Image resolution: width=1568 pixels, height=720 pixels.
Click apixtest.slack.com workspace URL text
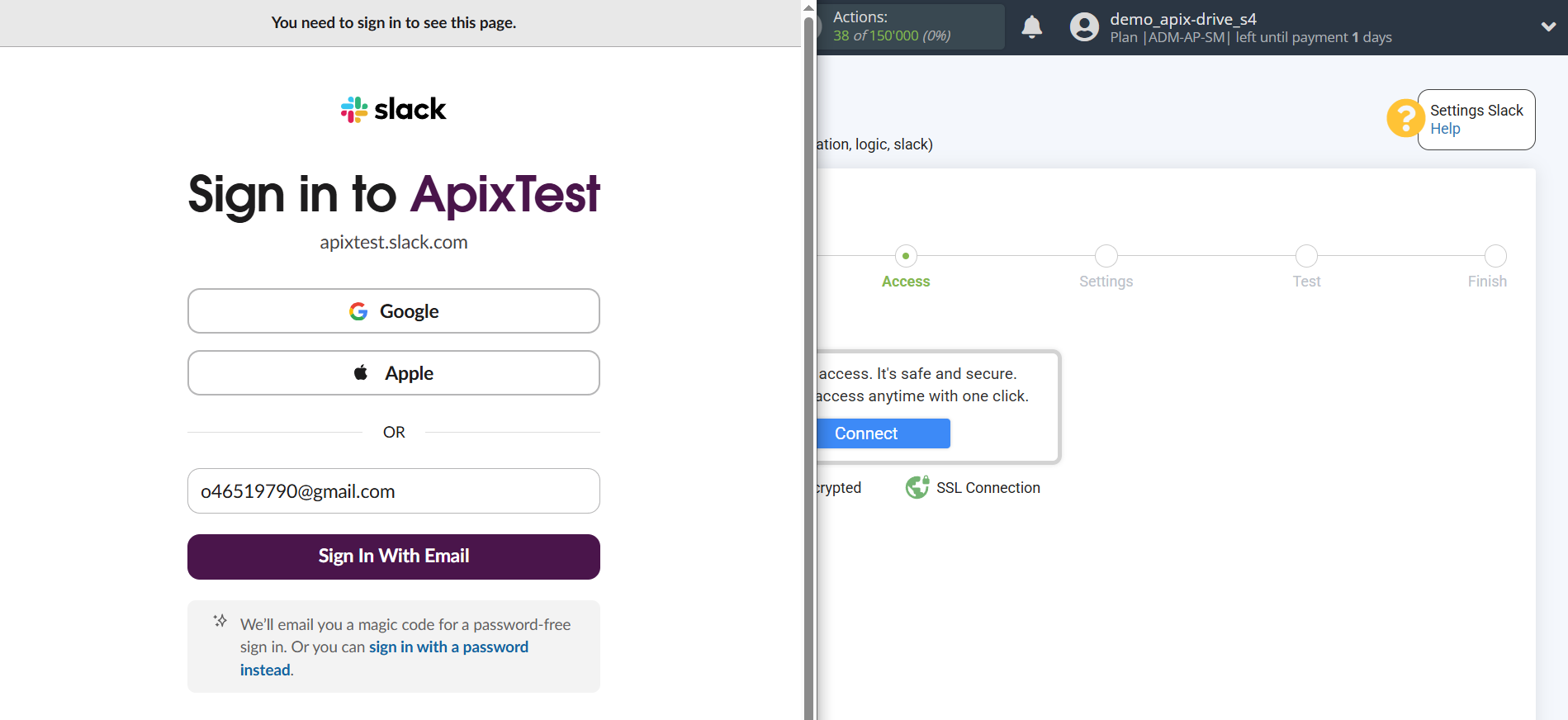(394, 242)
